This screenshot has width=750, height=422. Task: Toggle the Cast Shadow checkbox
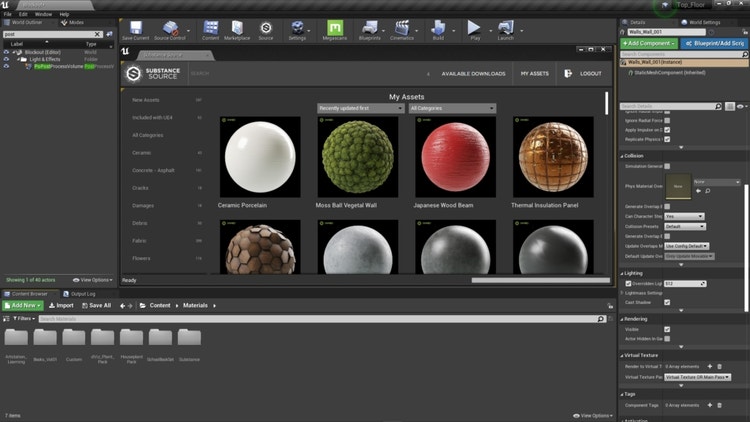point(667,302)
